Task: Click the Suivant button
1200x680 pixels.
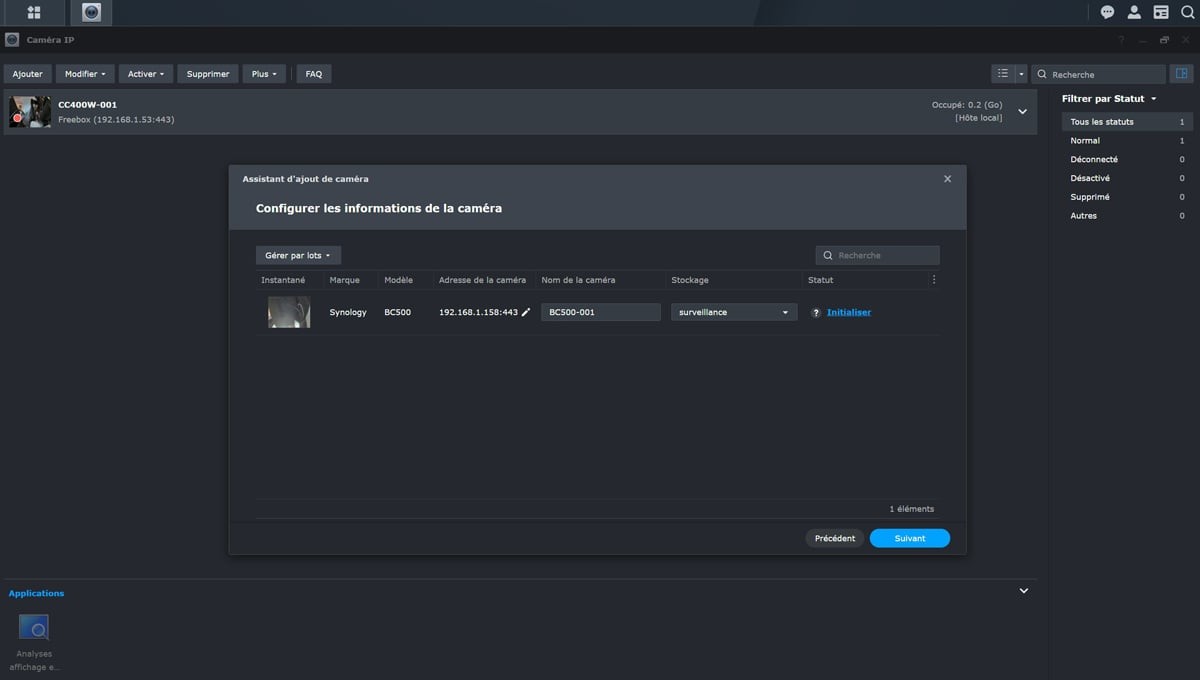Action: [x=909, y=538]
